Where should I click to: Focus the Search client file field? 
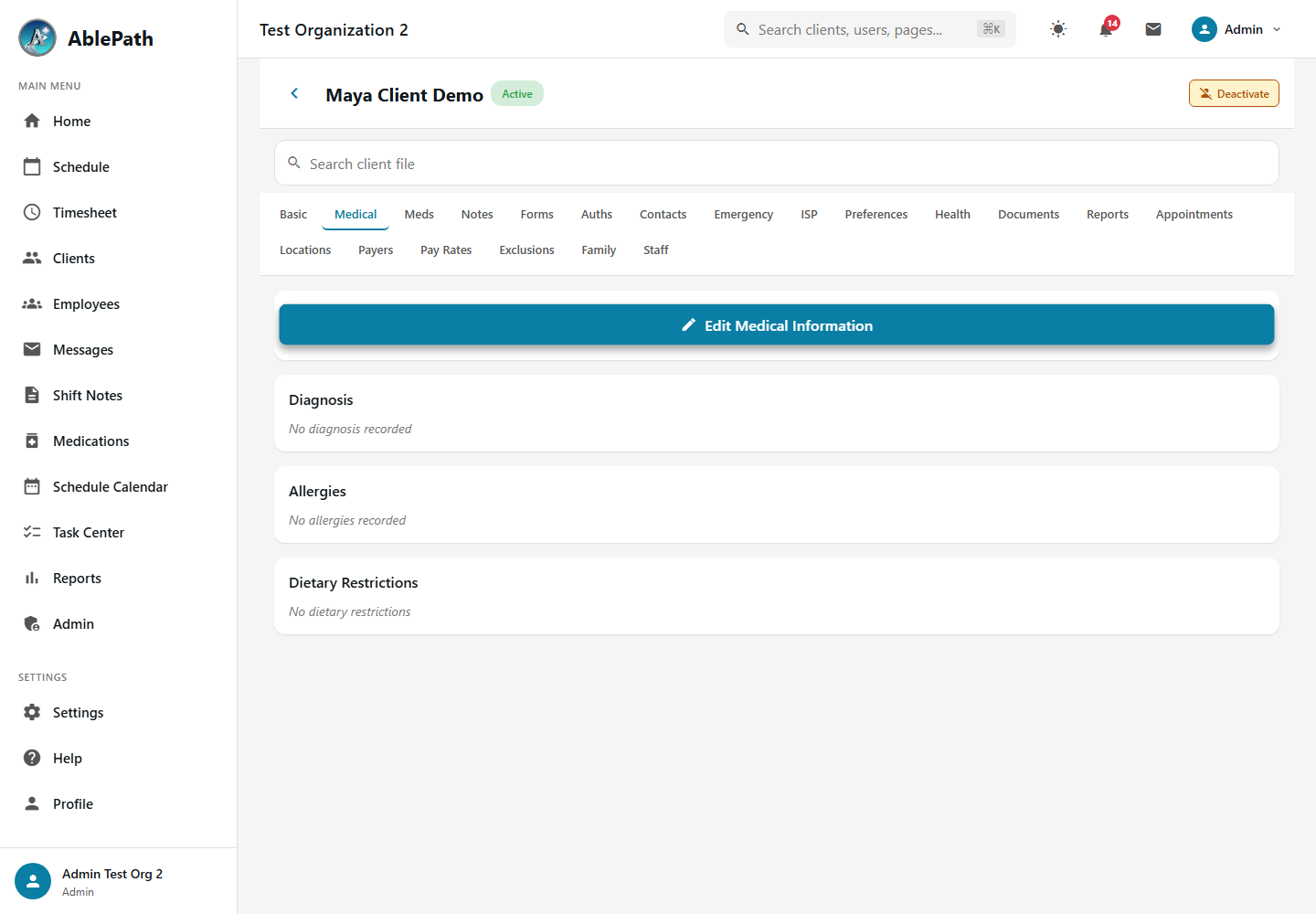pos(777,164)
